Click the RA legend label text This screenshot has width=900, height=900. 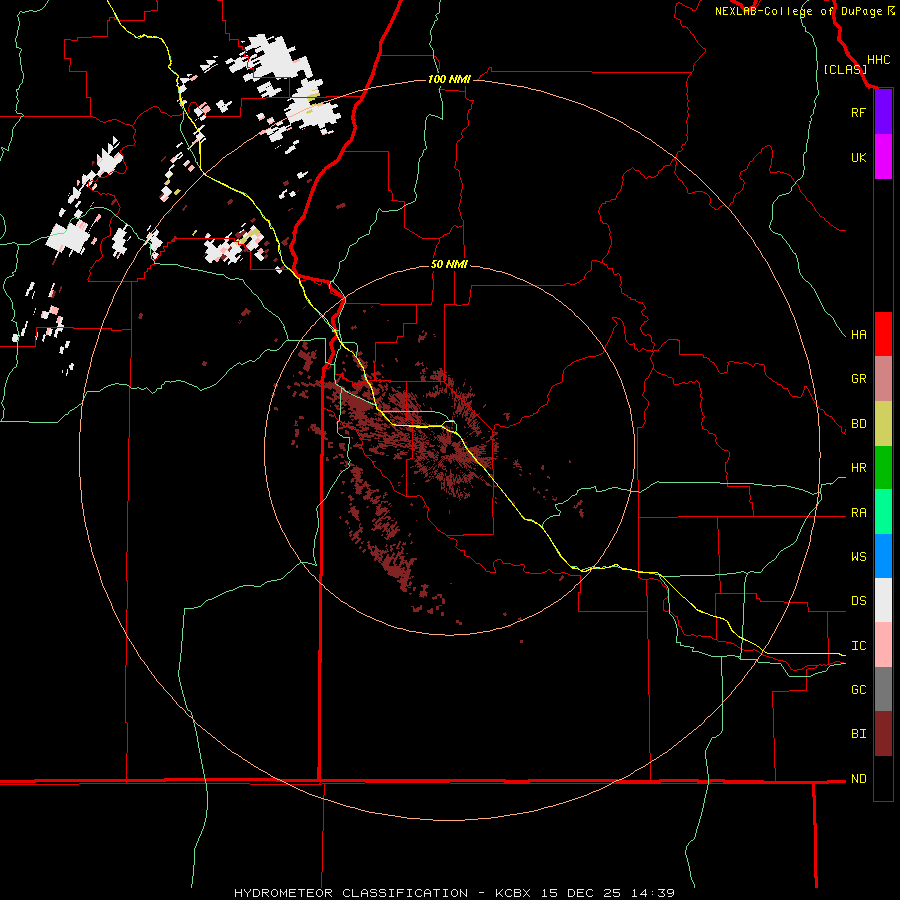tap(858, 513)
